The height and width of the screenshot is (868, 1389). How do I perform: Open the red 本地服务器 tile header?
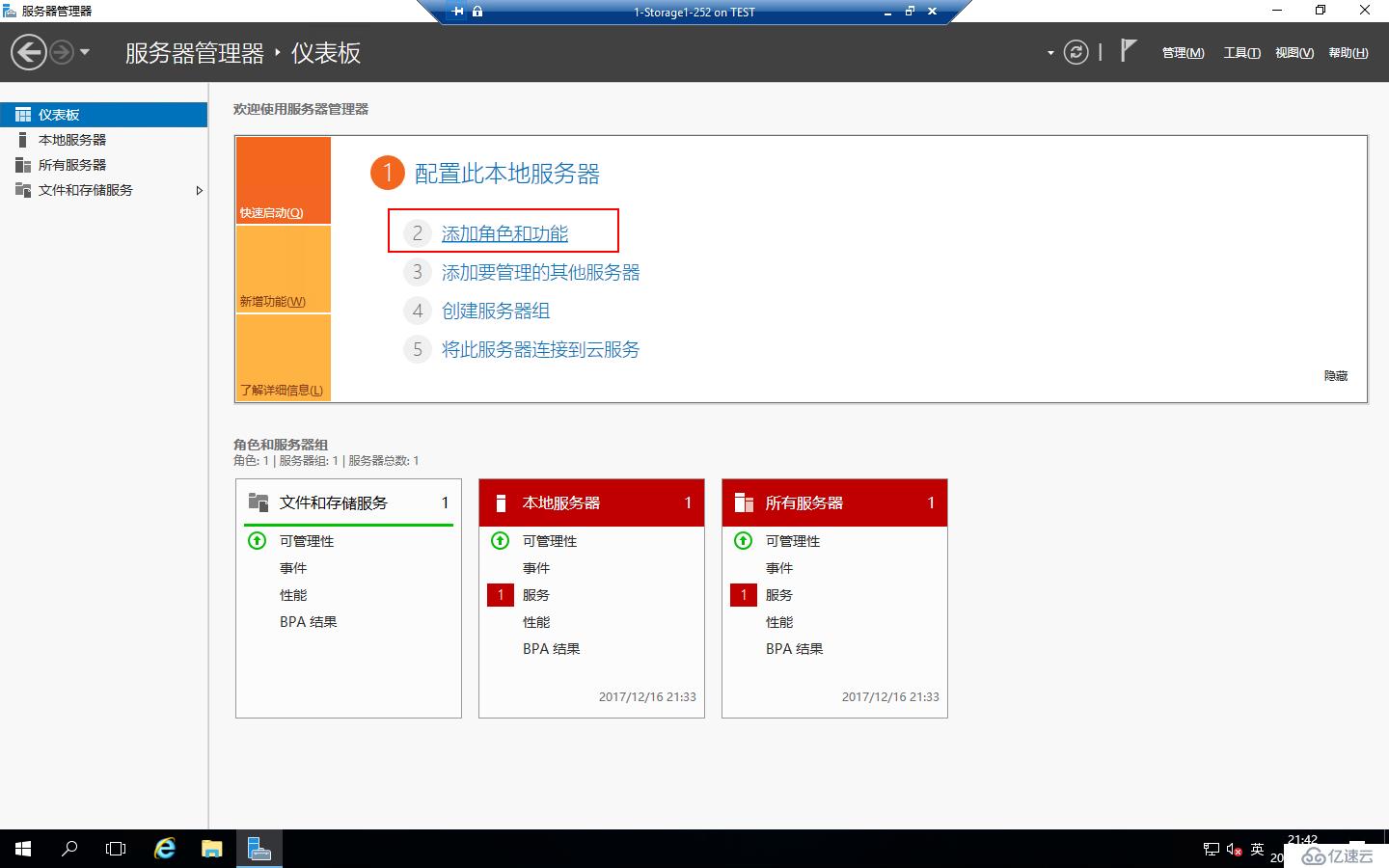pos(591,502)
